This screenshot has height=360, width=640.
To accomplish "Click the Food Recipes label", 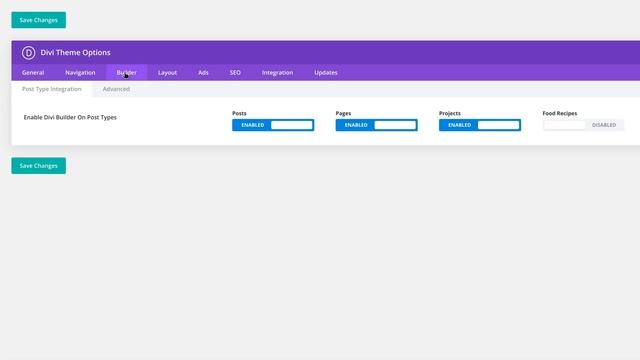I will click(560, 113).
